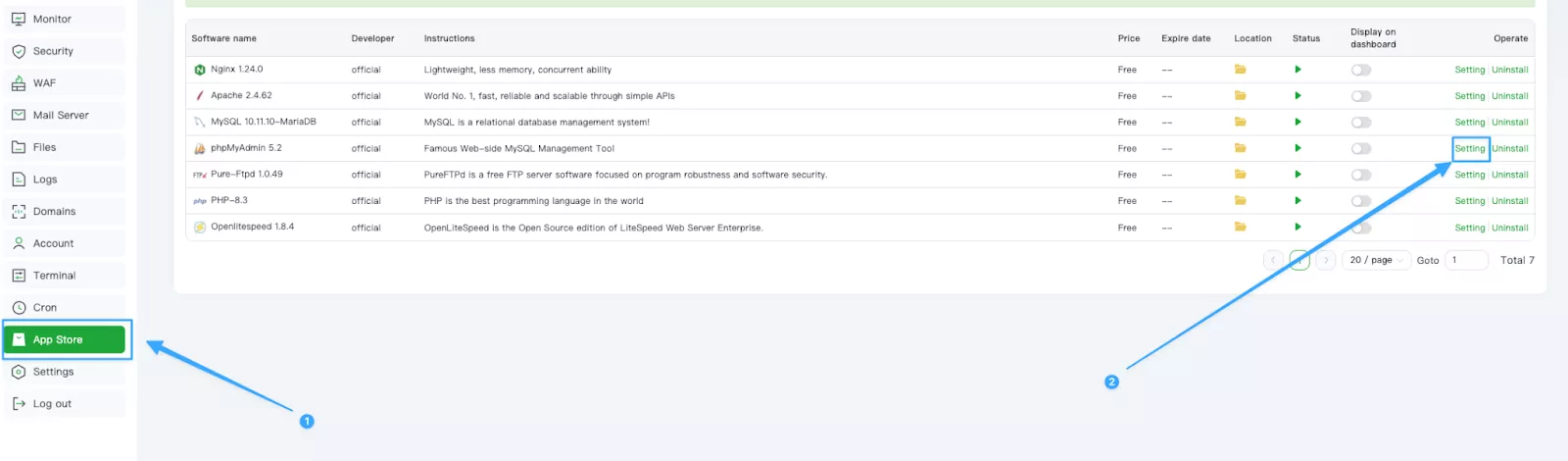Select App Store in sidebar

point(65,339)
